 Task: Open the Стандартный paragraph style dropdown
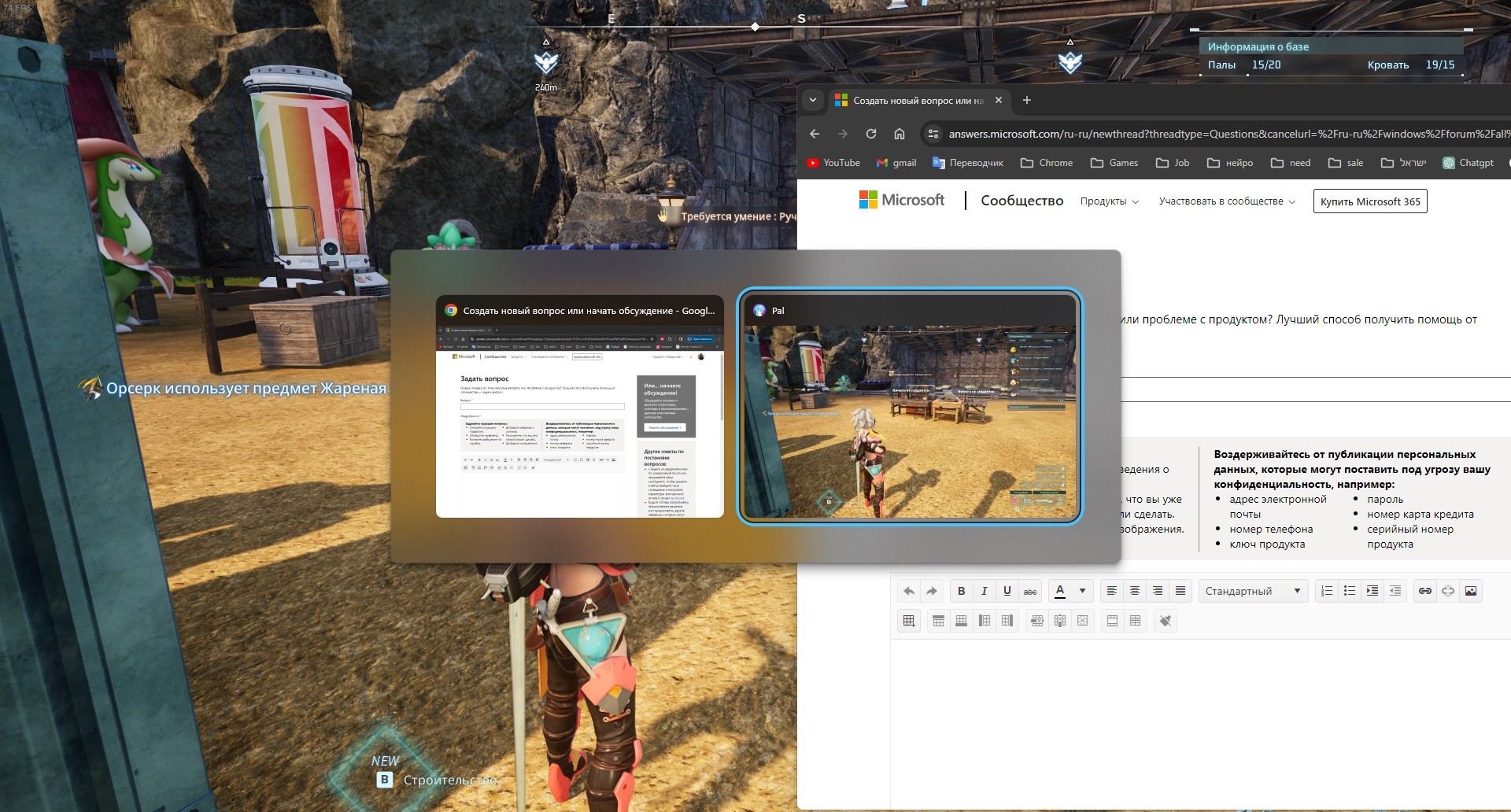click(x=1253, y=591)
